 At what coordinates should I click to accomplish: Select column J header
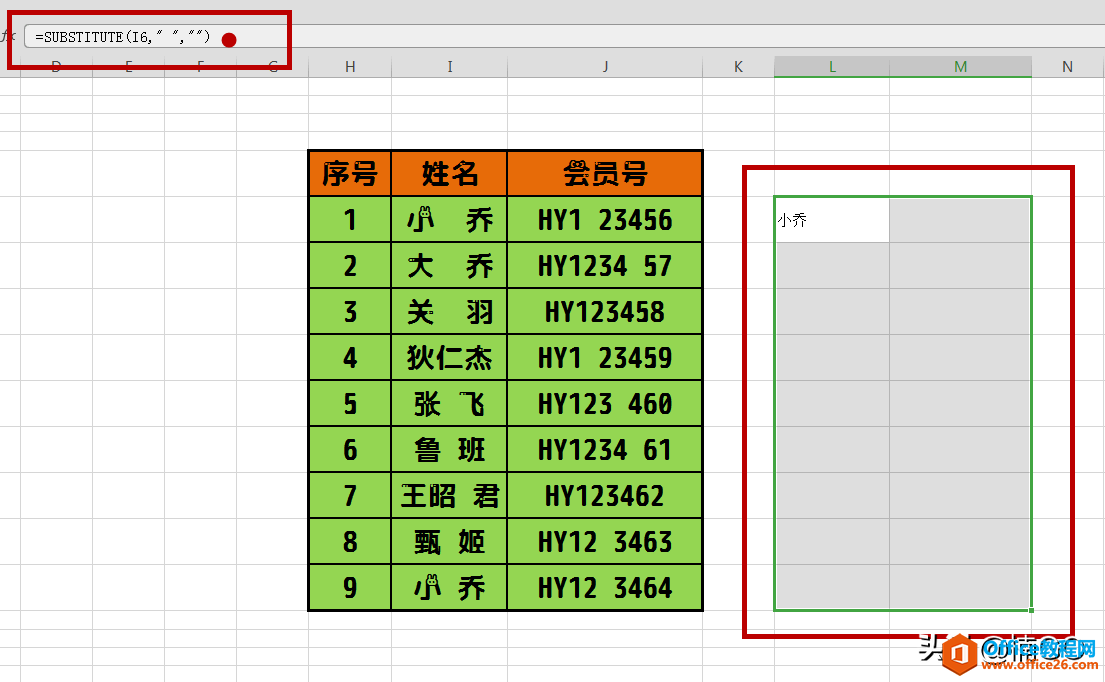(605, 67)
